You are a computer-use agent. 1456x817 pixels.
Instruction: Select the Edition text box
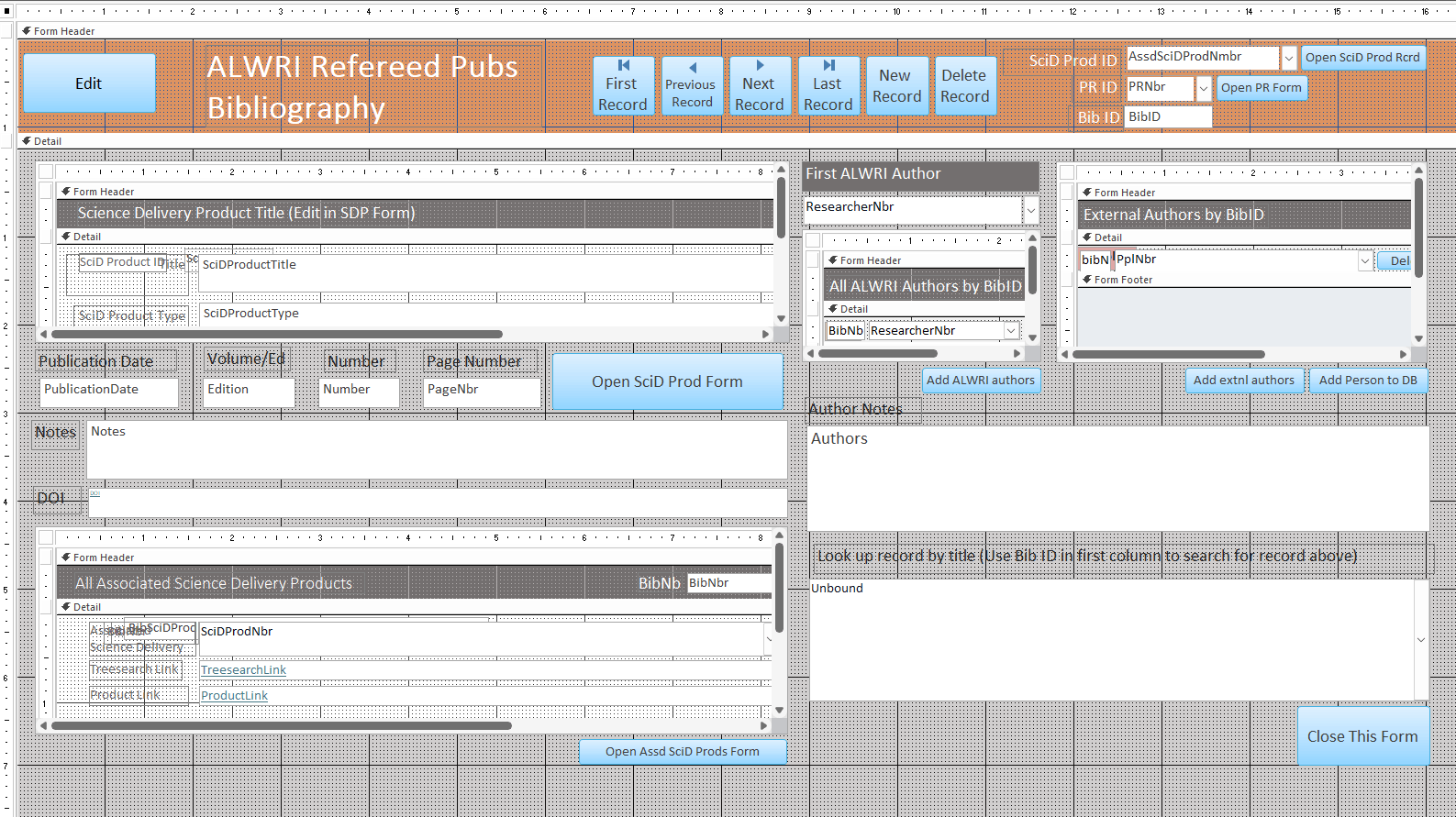pos(249,392)
